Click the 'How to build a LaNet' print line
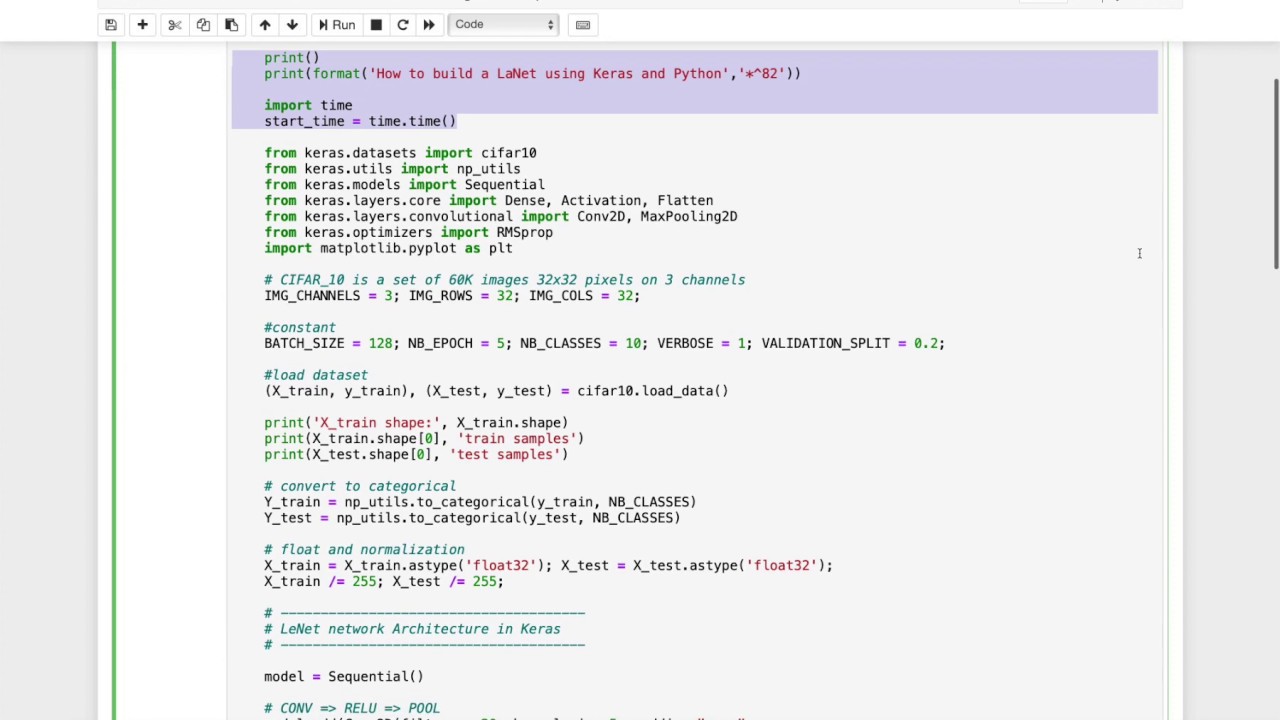The image size is (1280, 720). click(x=532, y=74)
